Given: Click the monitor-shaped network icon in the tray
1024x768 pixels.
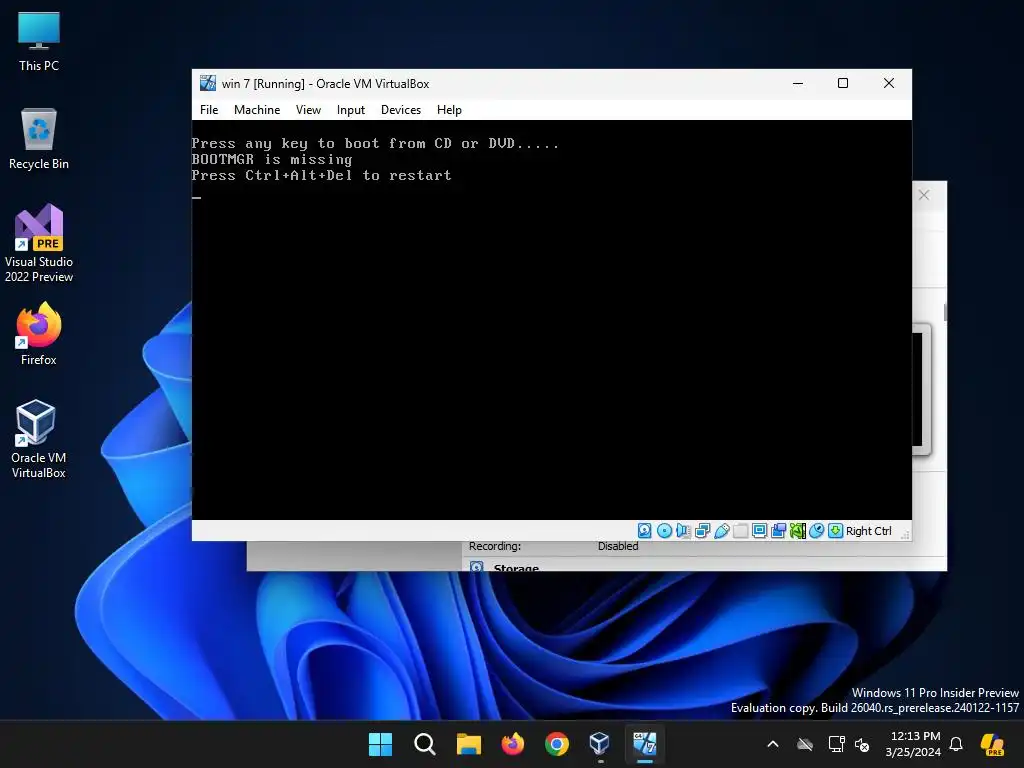Looking at the screenshot, I should click(x=837, y=744).
